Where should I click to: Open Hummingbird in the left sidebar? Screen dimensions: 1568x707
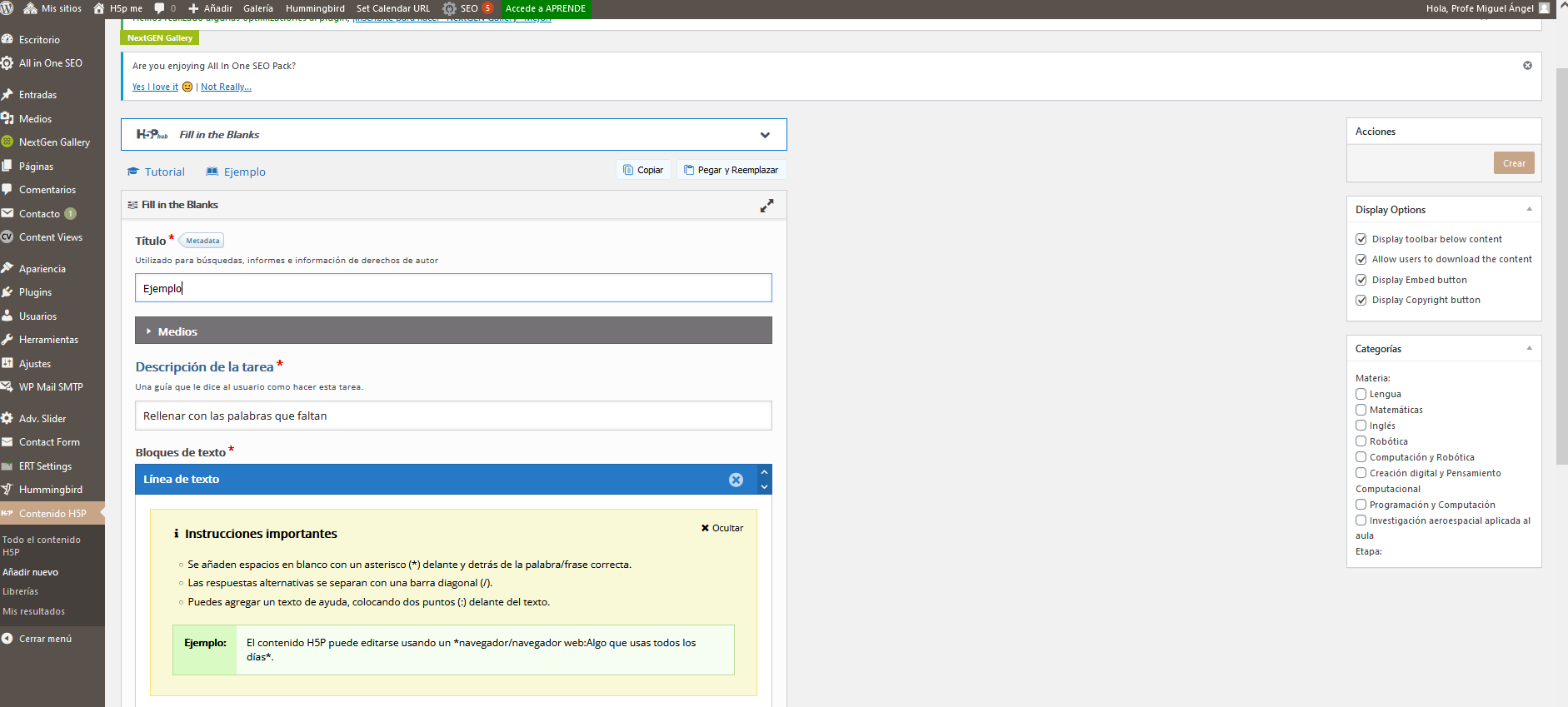click(51, 490)
